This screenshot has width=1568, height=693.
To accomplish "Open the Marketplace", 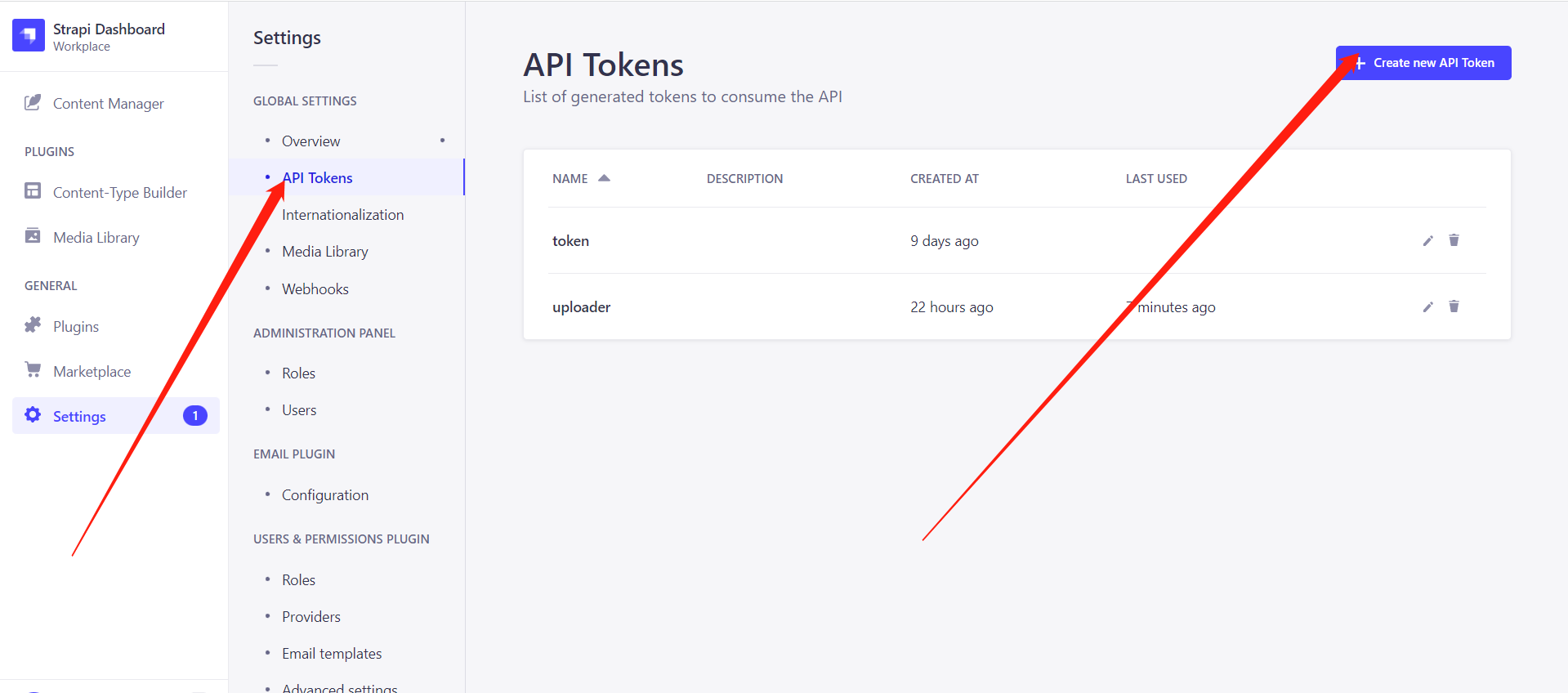I will coord(92,370).
